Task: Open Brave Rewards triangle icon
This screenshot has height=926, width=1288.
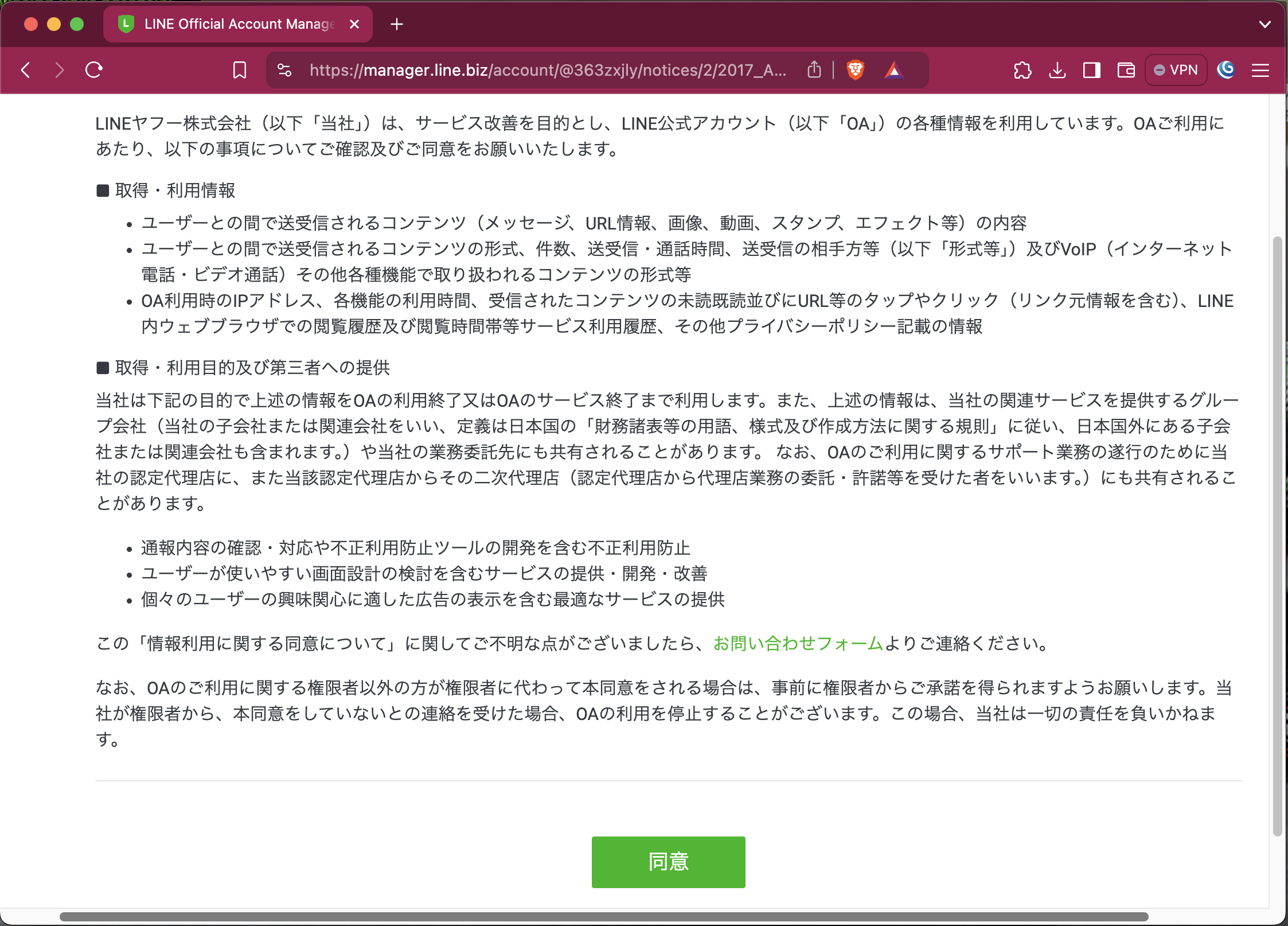Action: (x=893, y=70)
